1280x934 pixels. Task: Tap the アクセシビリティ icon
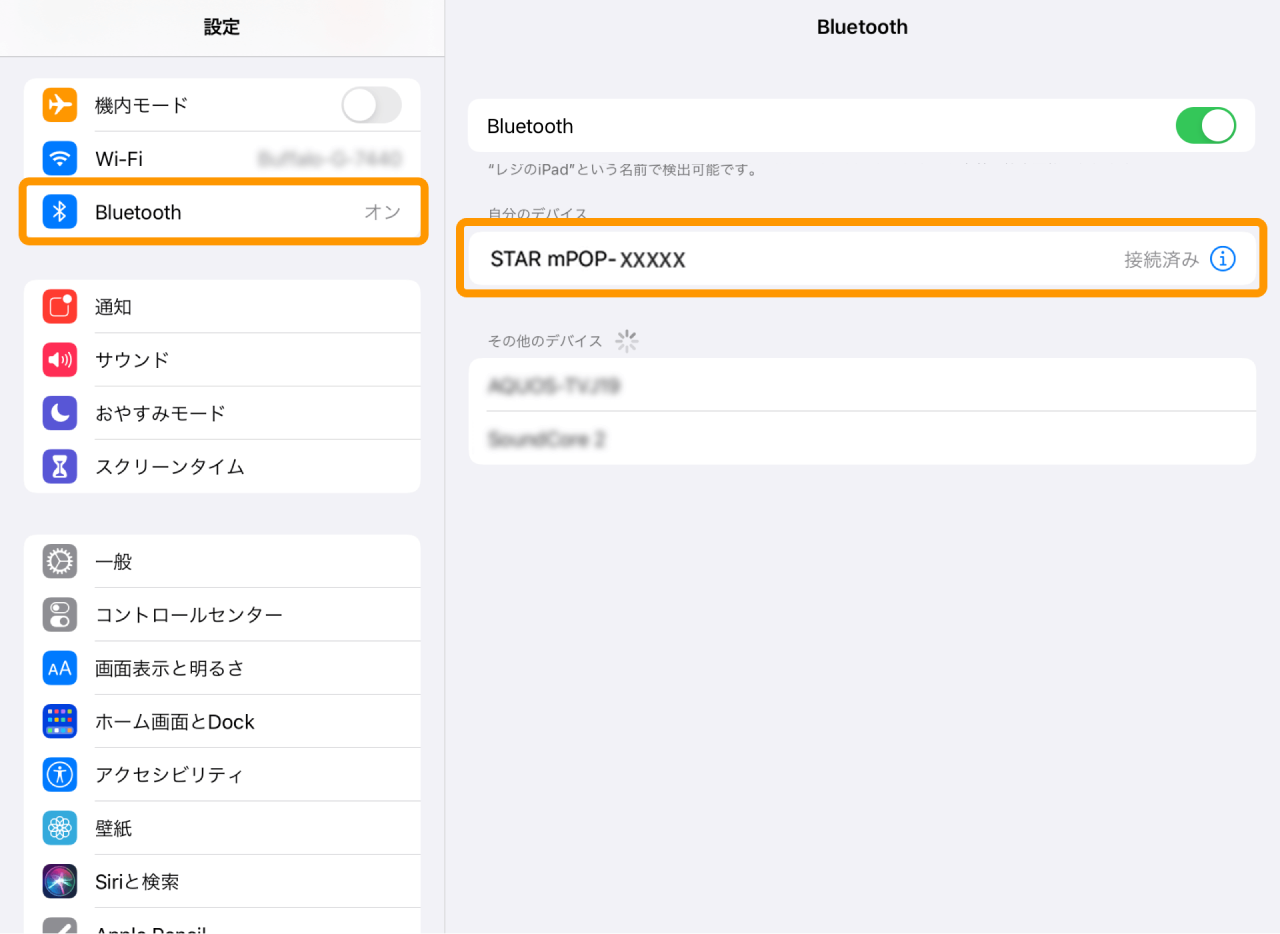pos(60,774)
